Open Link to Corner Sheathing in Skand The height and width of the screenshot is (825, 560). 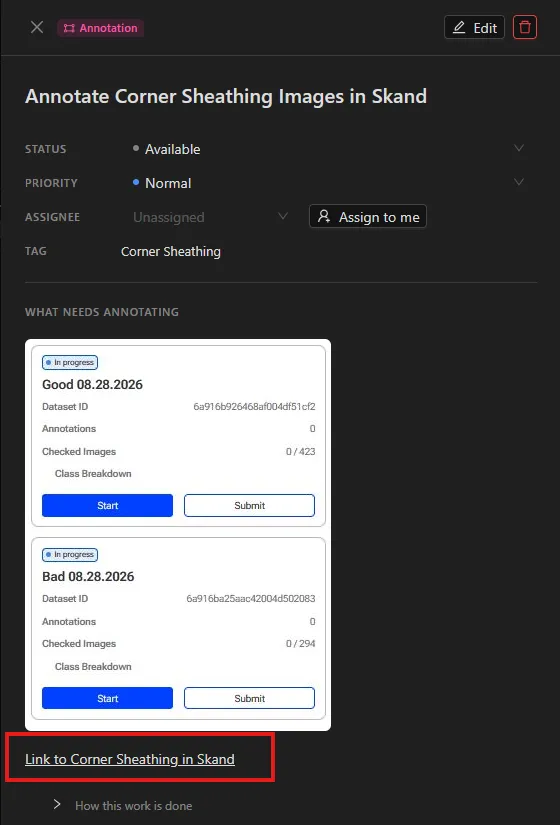[x=130, y=759]
